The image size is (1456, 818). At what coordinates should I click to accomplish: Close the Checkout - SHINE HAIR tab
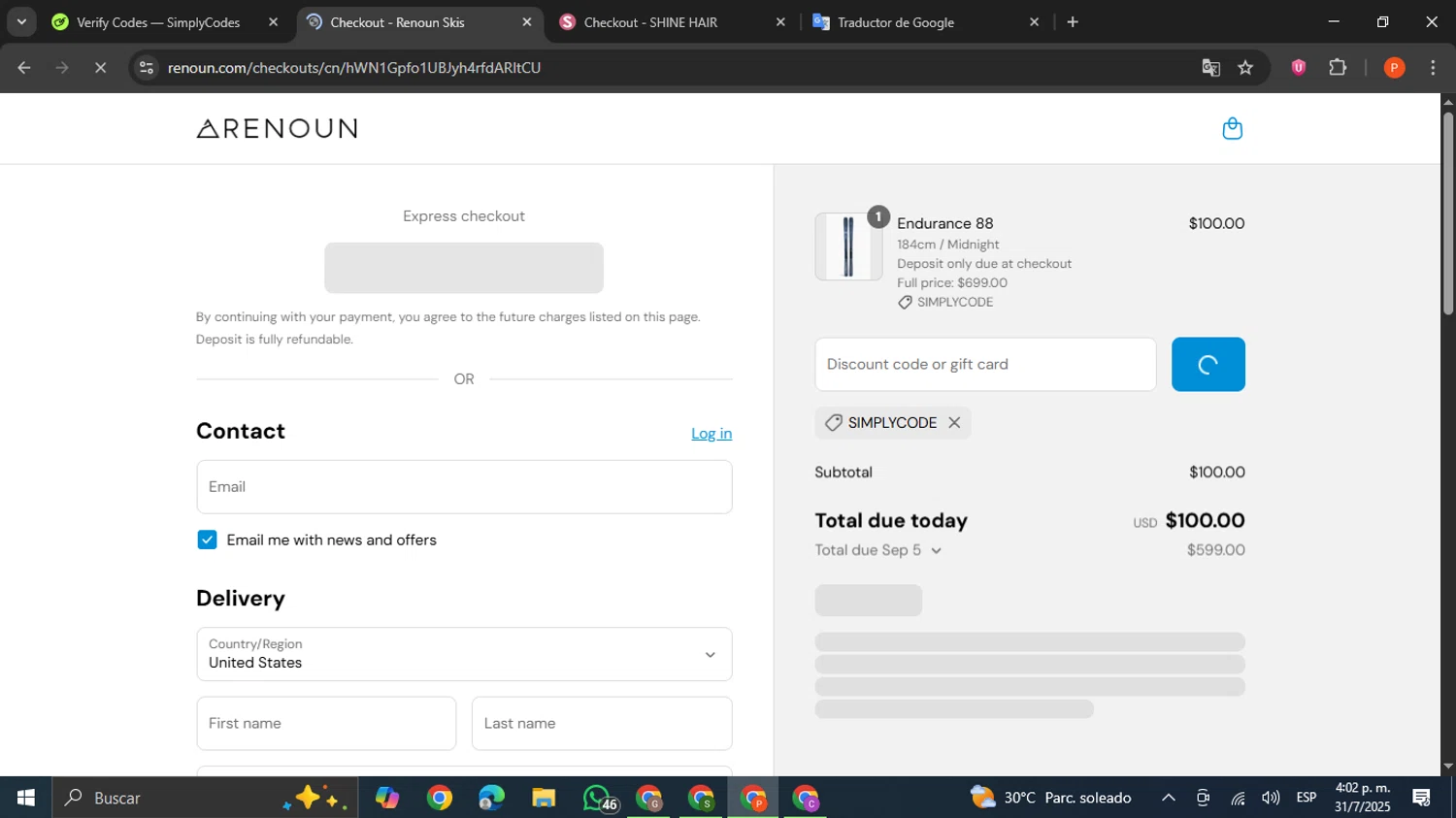pos(780,22)
